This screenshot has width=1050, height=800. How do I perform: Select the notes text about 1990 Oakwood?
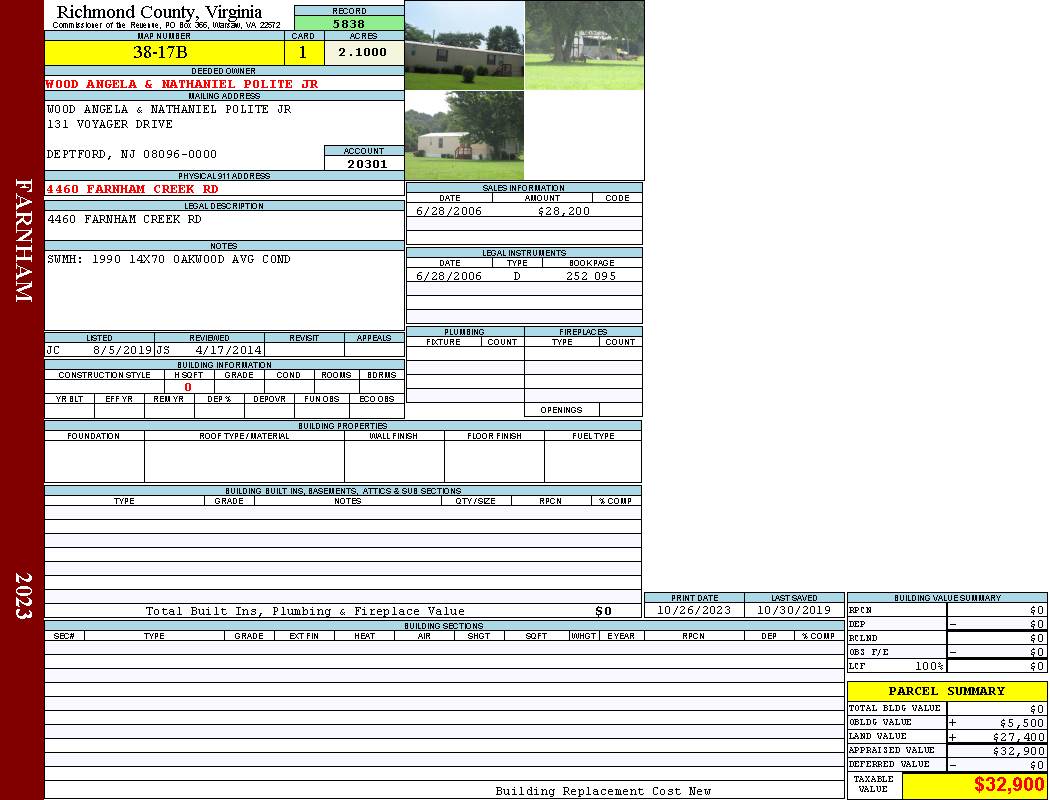(169, 259)
